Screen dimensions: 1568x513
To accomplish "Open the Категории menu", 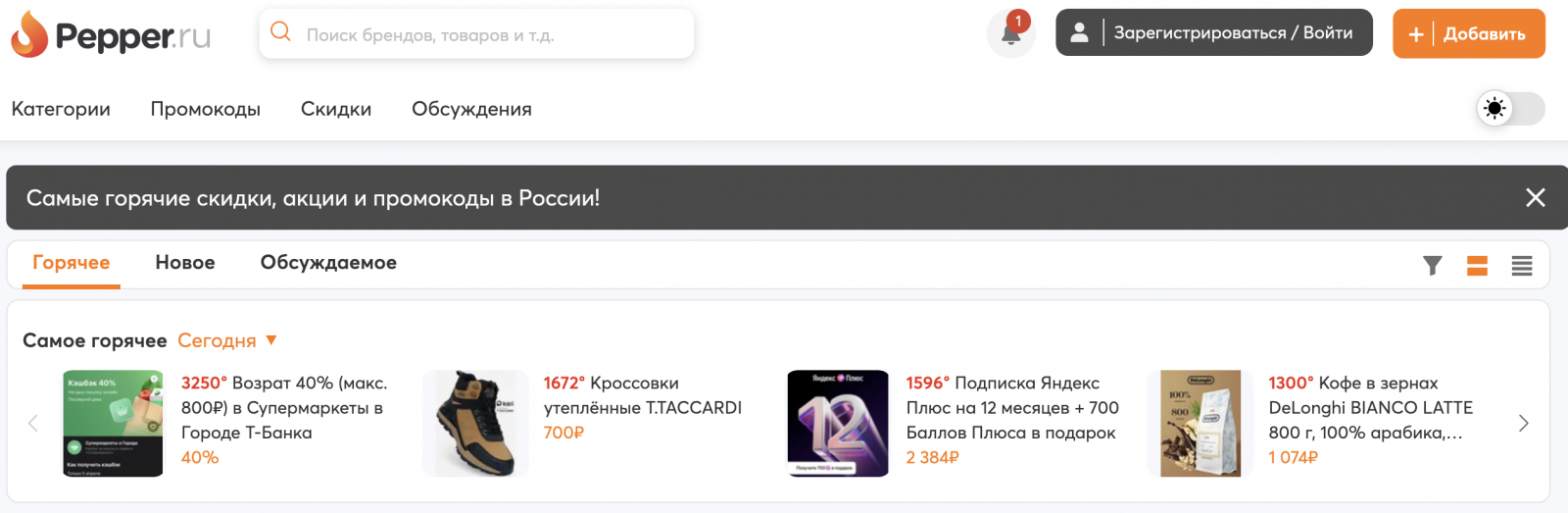I will coord(61,109).
